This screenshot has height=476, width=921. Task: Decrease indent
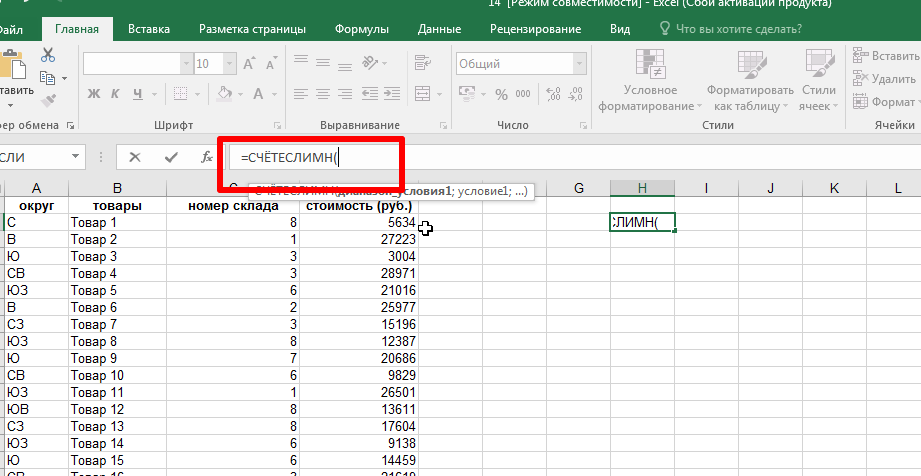tap(369, 93)
